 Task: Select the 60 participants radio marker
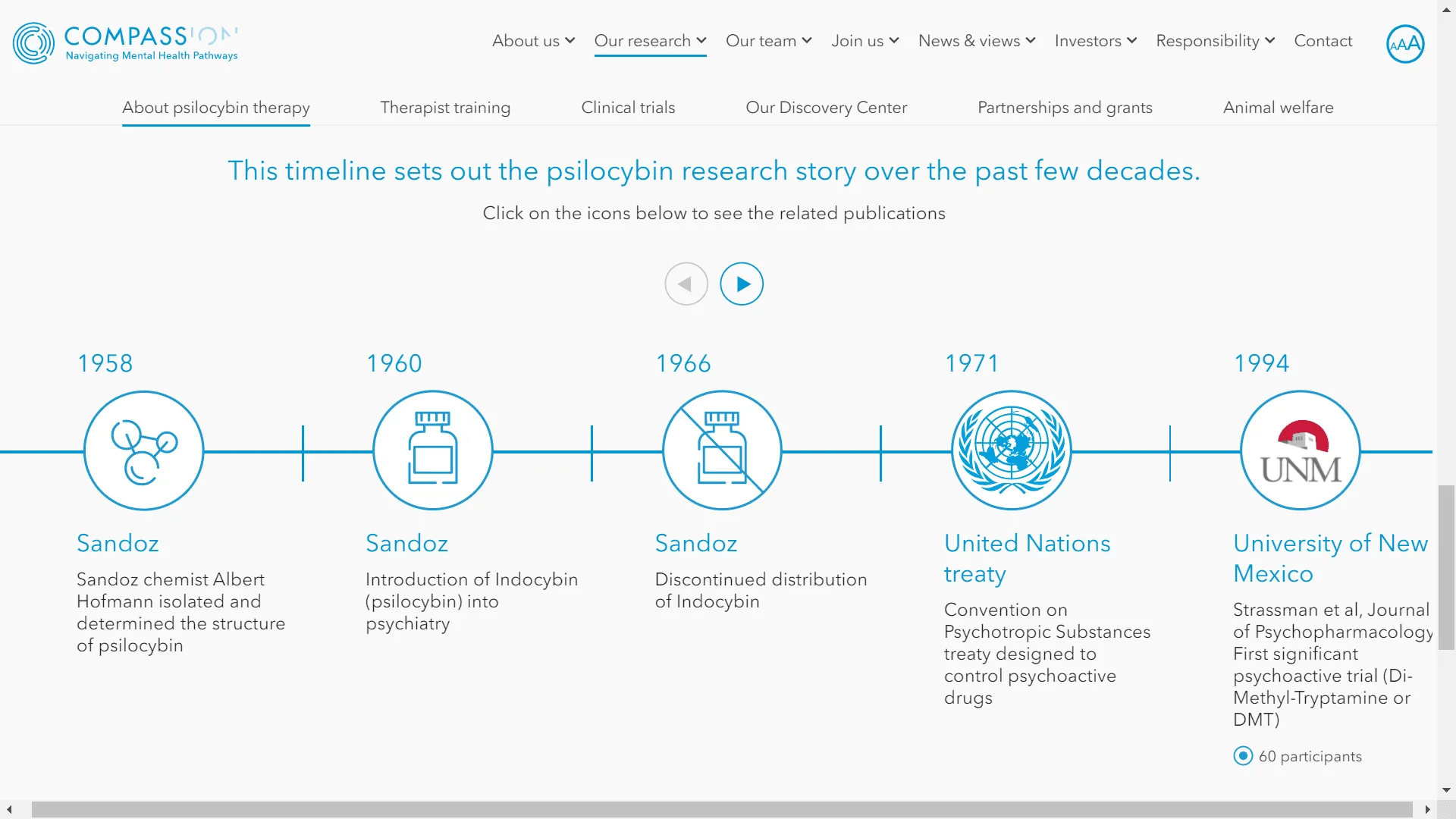pos(1243,756)
